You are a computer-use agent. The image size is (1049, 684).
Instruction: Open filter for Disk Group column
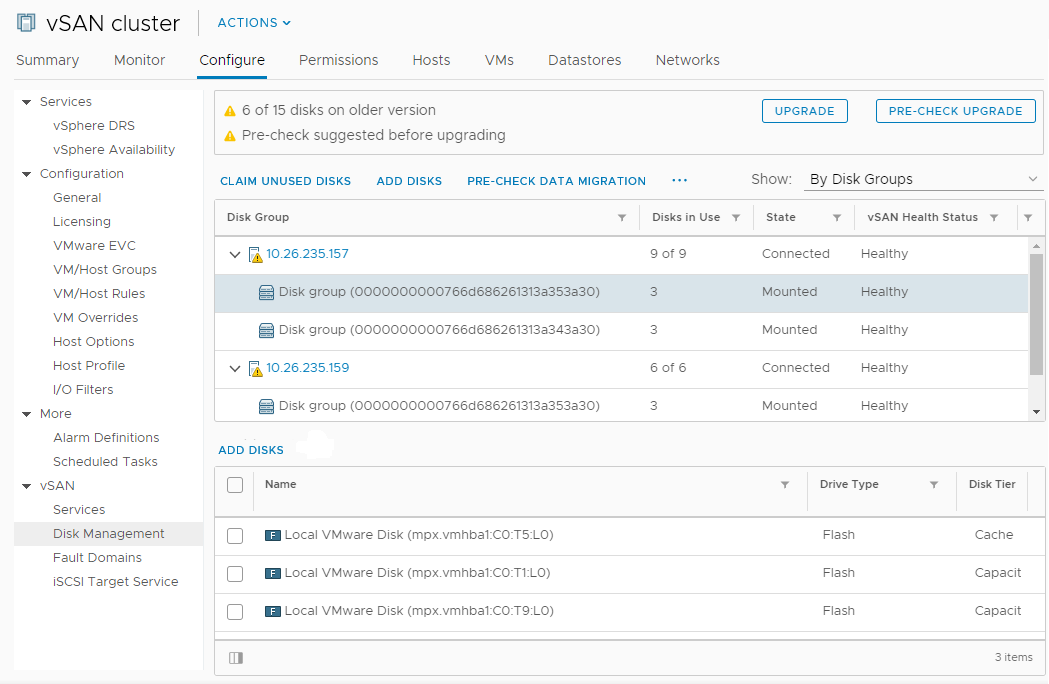coord(622,218)
